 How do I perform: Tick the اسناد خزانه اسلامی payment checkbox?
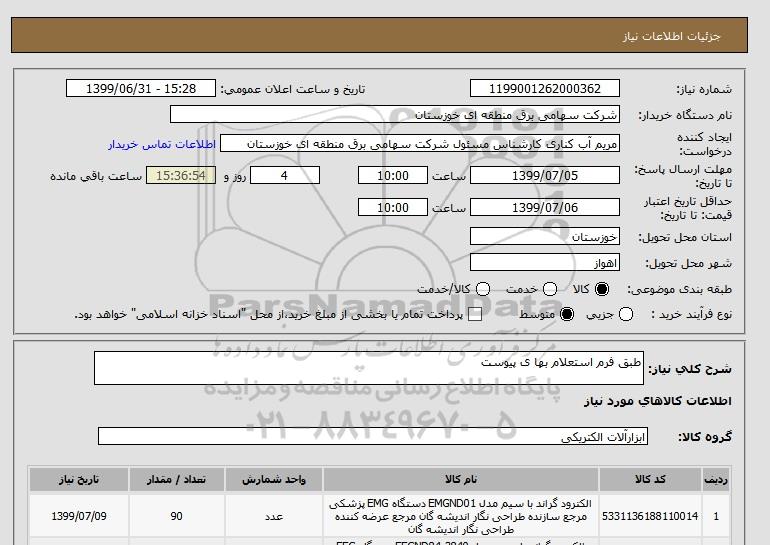tap(475, 315)
